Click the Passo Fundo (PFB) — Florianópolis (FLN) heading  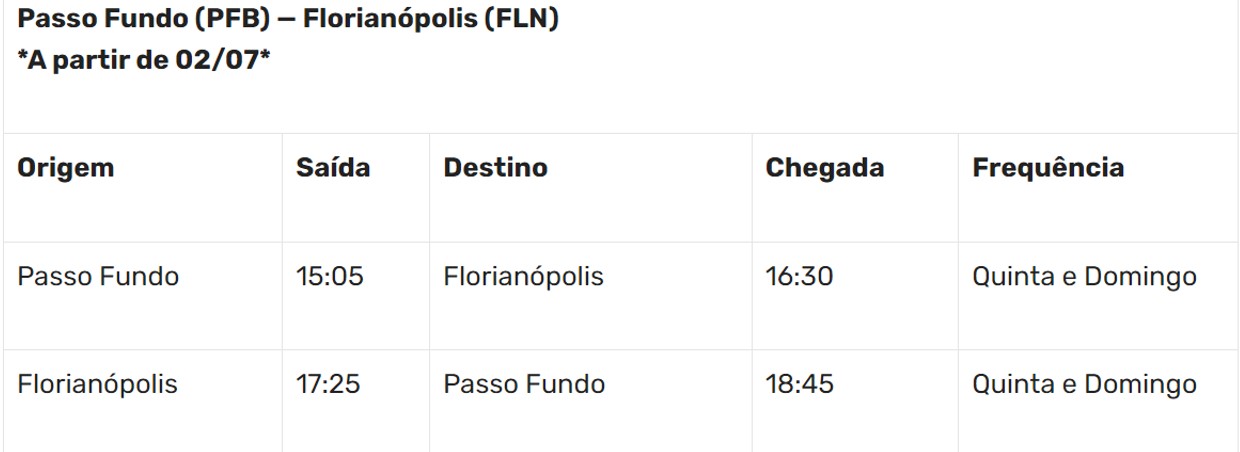(x=288, y=20)
